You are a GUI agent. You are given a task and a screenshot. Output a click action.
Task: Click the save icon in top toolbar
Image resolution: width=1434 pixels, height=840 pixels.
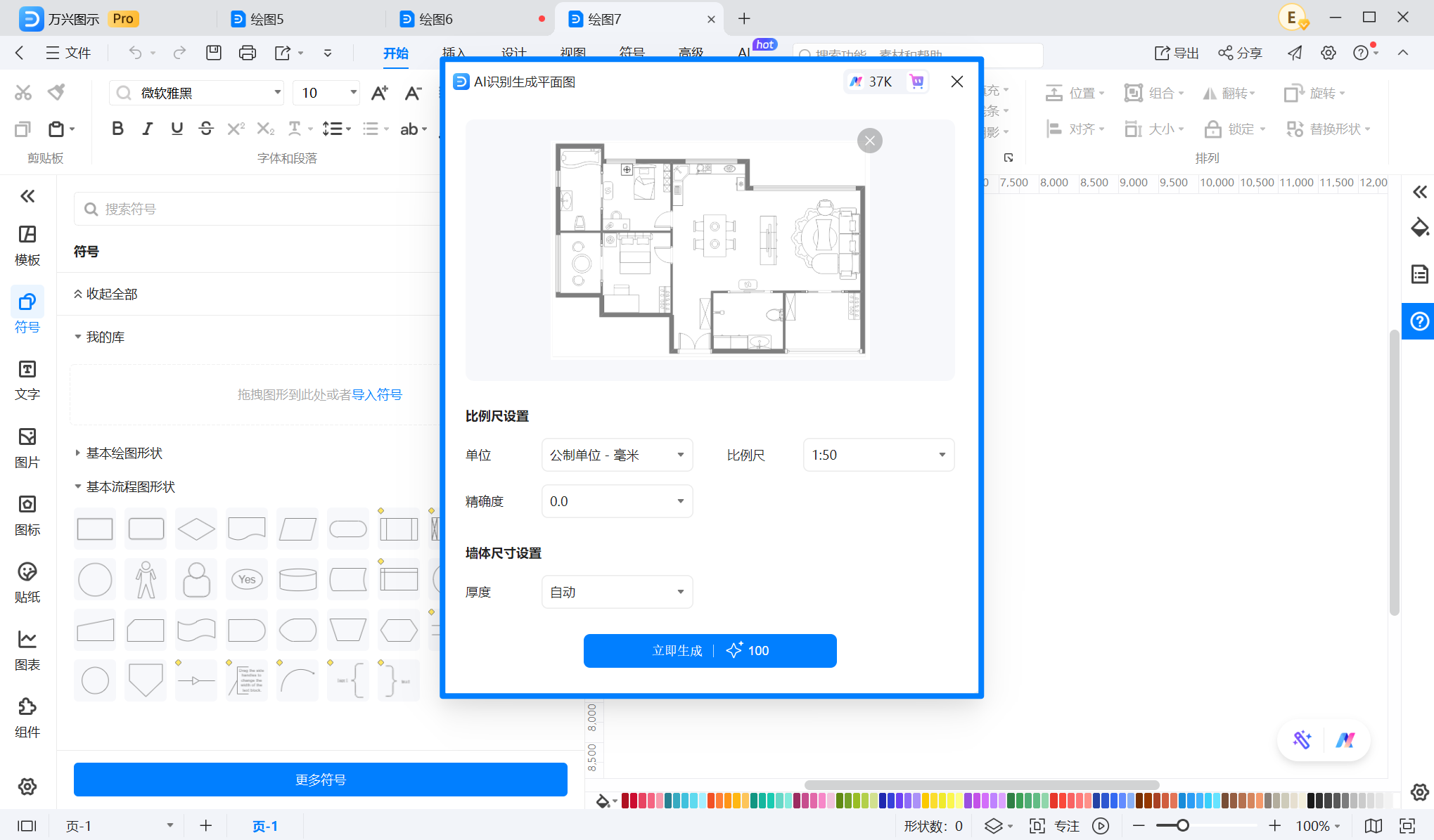click(x=214, y=53)
